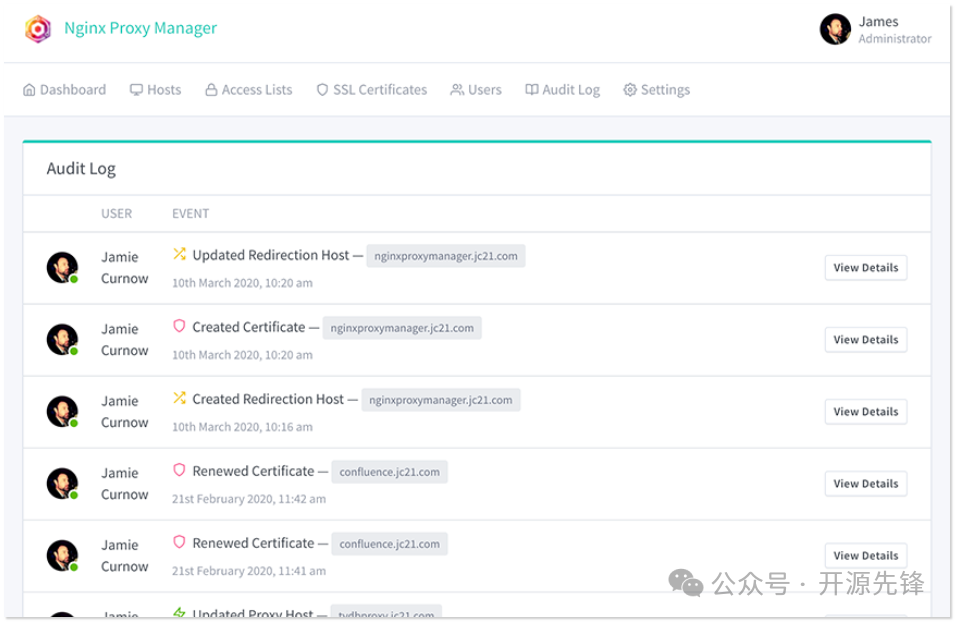Click shield icon of 11:41 am Renewed Certificate

179,542
